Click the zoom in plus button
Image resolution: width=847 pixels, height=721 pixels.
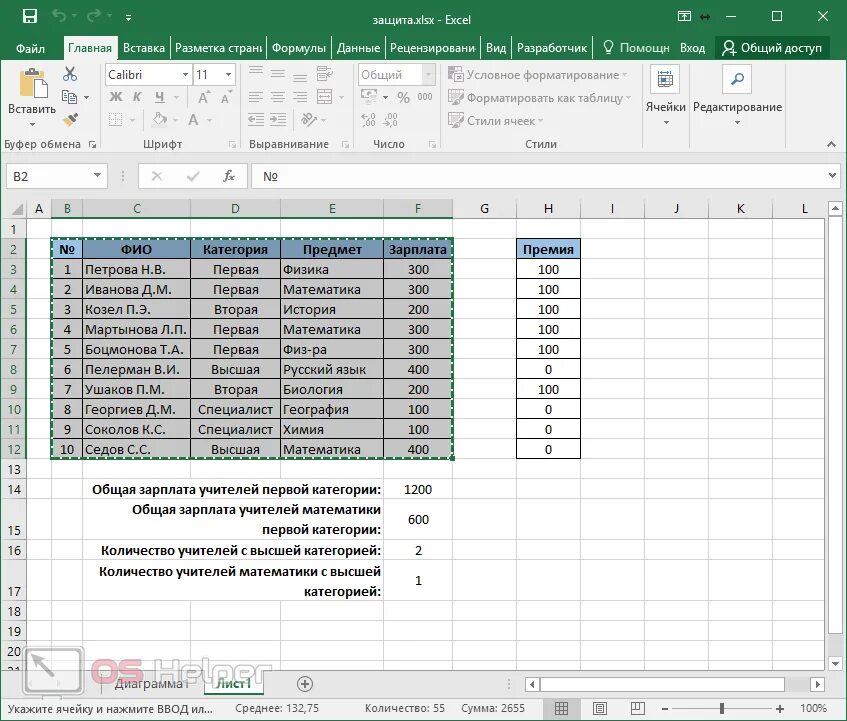779,709
